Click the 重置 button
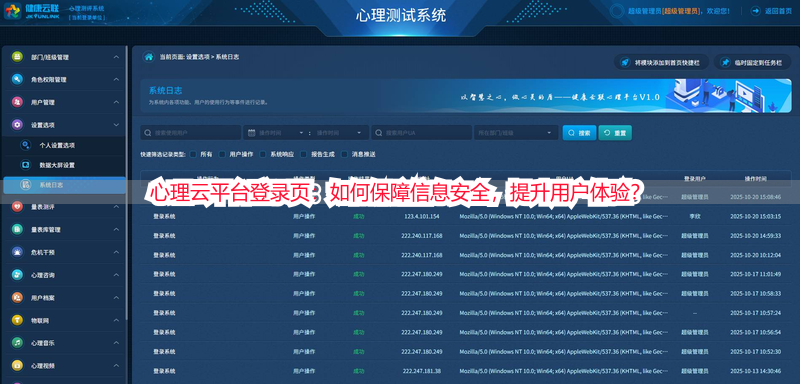Image resolution: width=800 pixels, height=384 pixels. [615, 133]
